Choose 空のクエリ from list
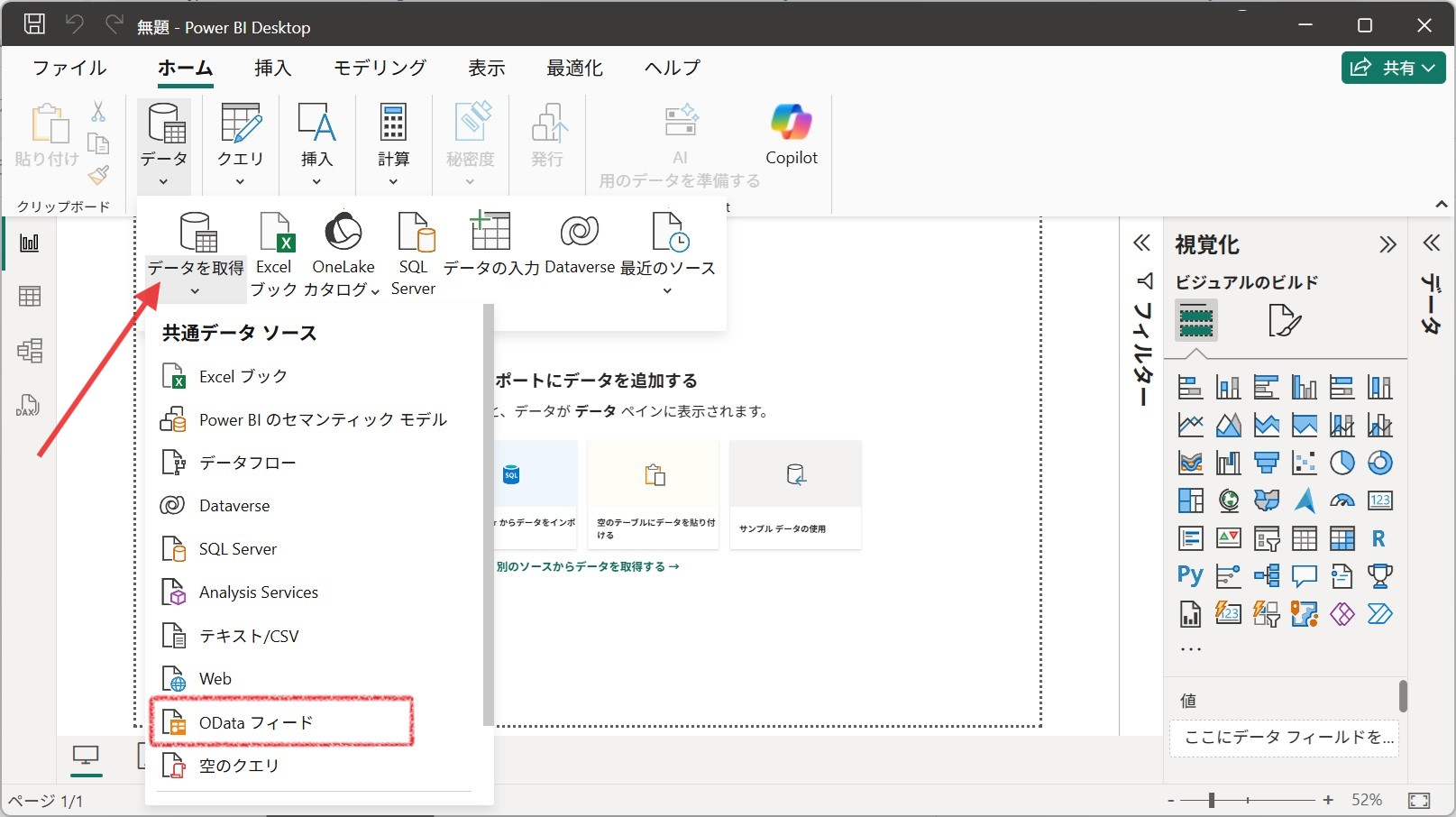The width and height of the screenshot is (1456, 817). coord(316,766)
